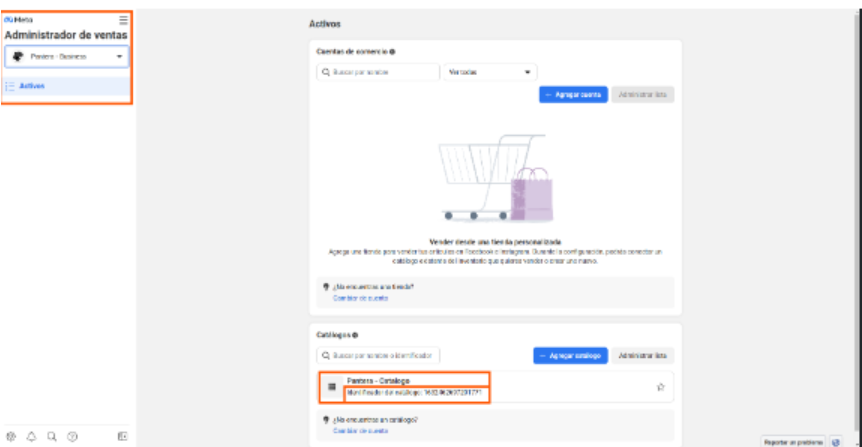Star the Pantera - Catalogo catalog
862x447 pixels.
click(x=661, y=387)
